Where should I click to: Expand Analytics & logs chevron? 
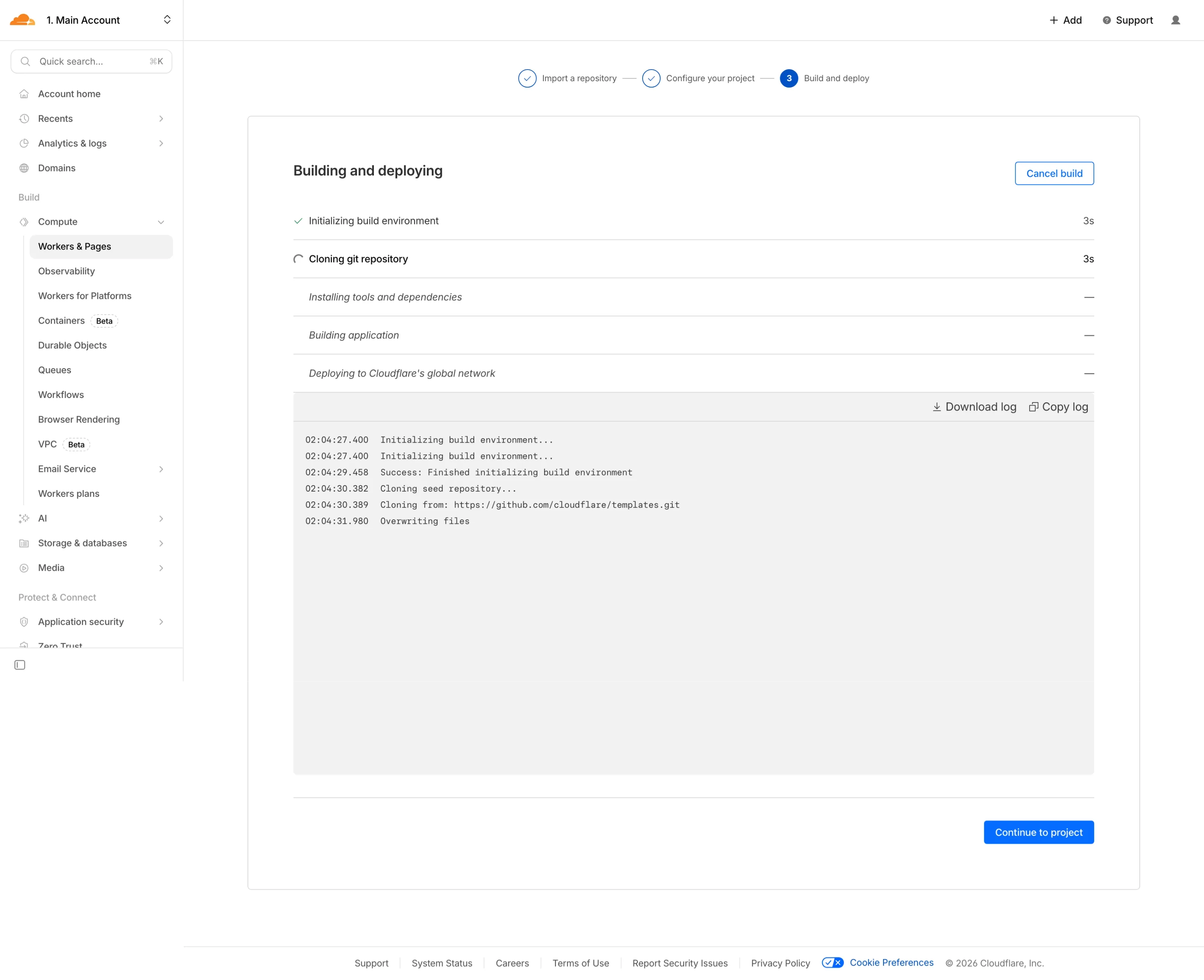tap(161, 144)
